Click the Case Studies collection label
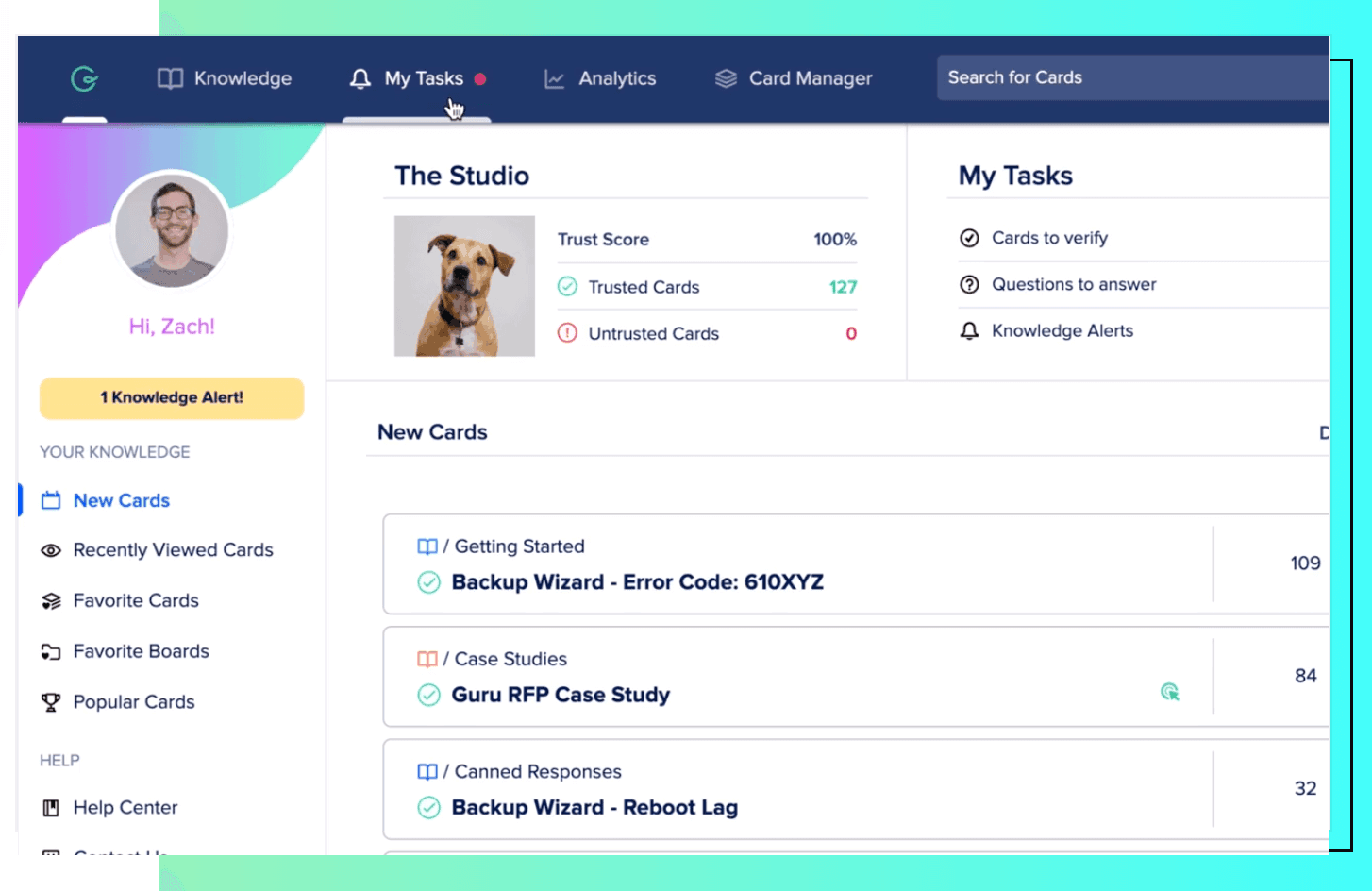The width and height of the screenshot is (1372, 891). coord(511,659)
